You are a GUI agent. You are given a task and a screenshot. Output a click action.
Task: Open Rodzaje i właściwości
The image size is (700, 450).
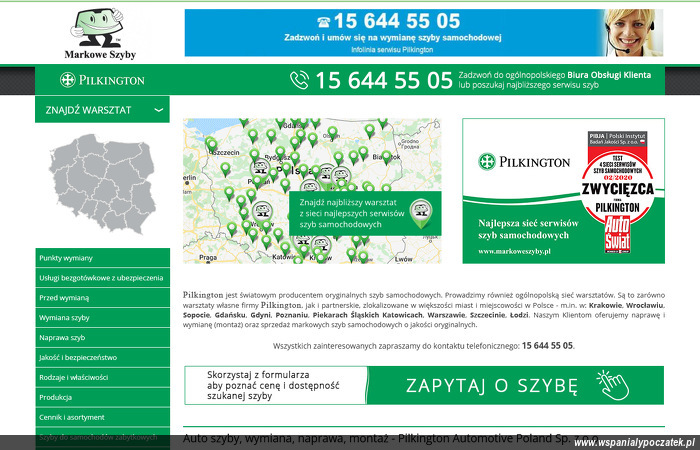(x=102, y=377)
